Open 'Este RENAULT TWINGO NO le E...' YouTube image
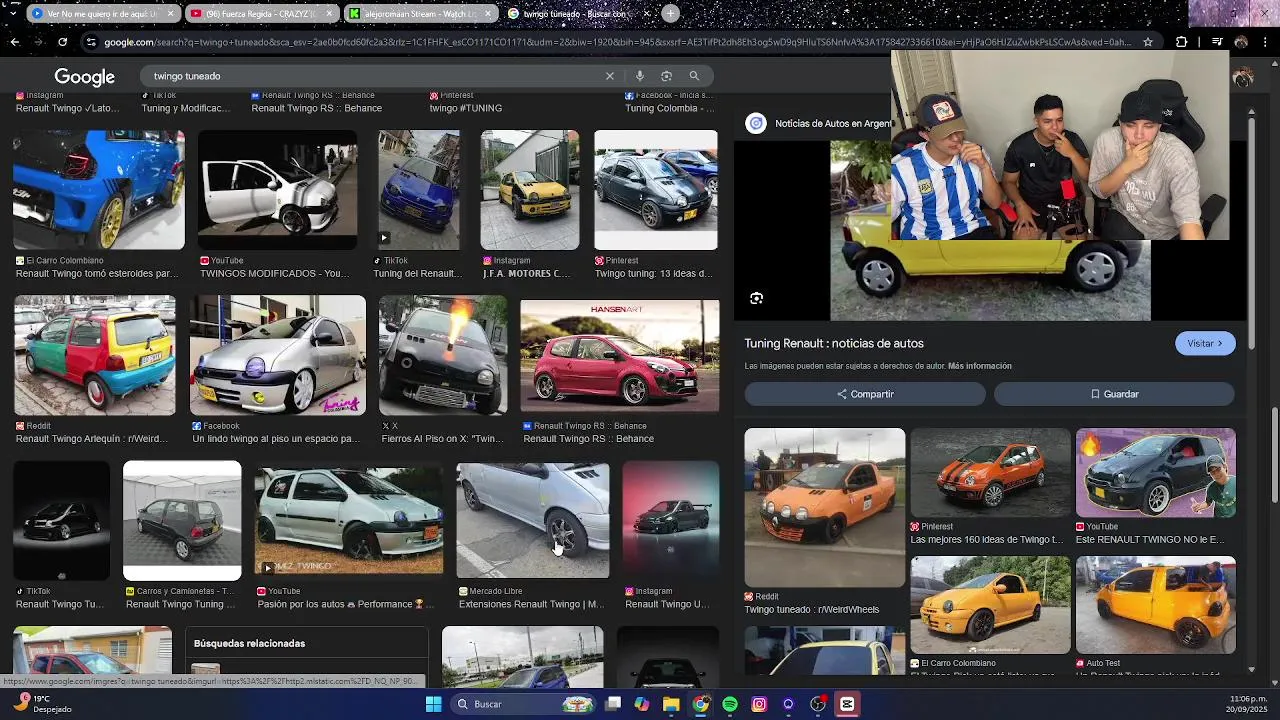1280x720 pixels. (1155, 473)
